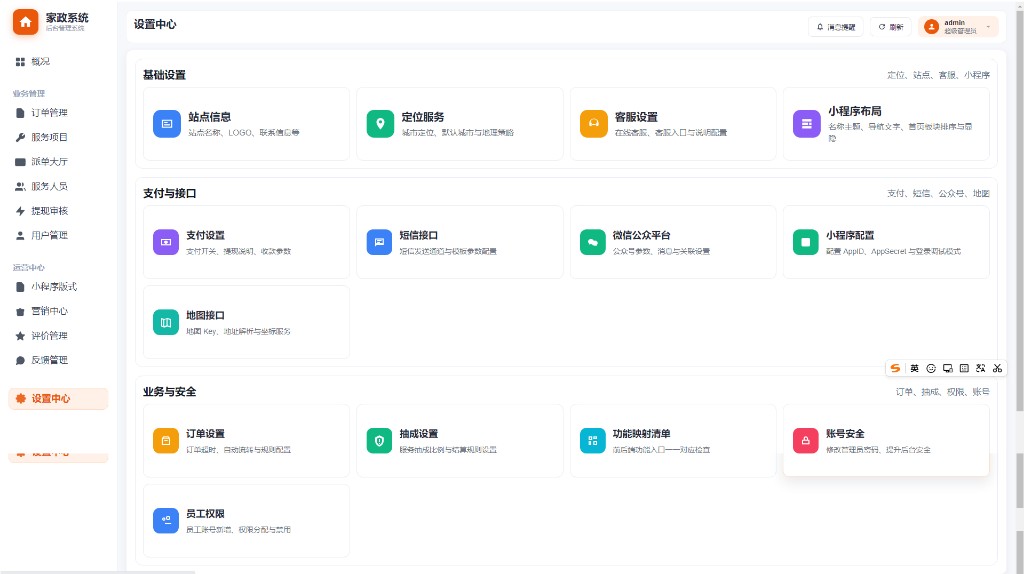Viewport: 1024px width, 574px height.
Task: Click the purple 支付设置 card icon
Action: pos(166,242)
